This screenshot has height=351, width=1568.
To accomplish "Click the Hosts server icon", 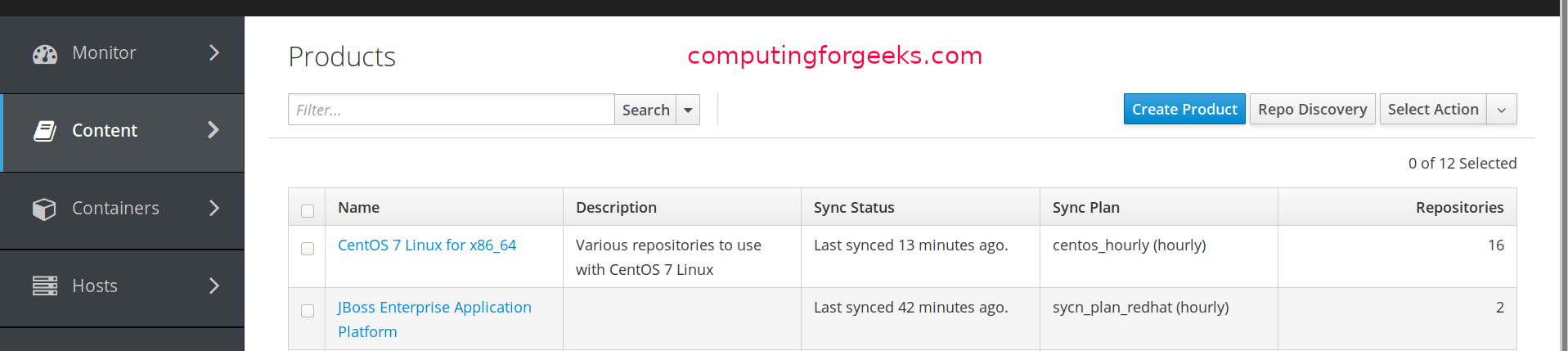I will click(x=45, y=286).
